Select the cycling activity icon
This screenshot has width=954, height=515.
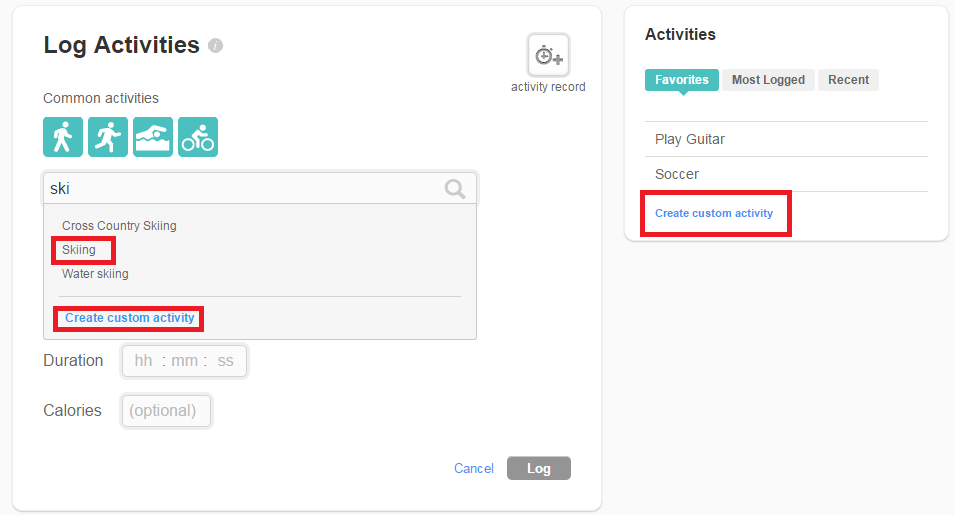point(198,138)
